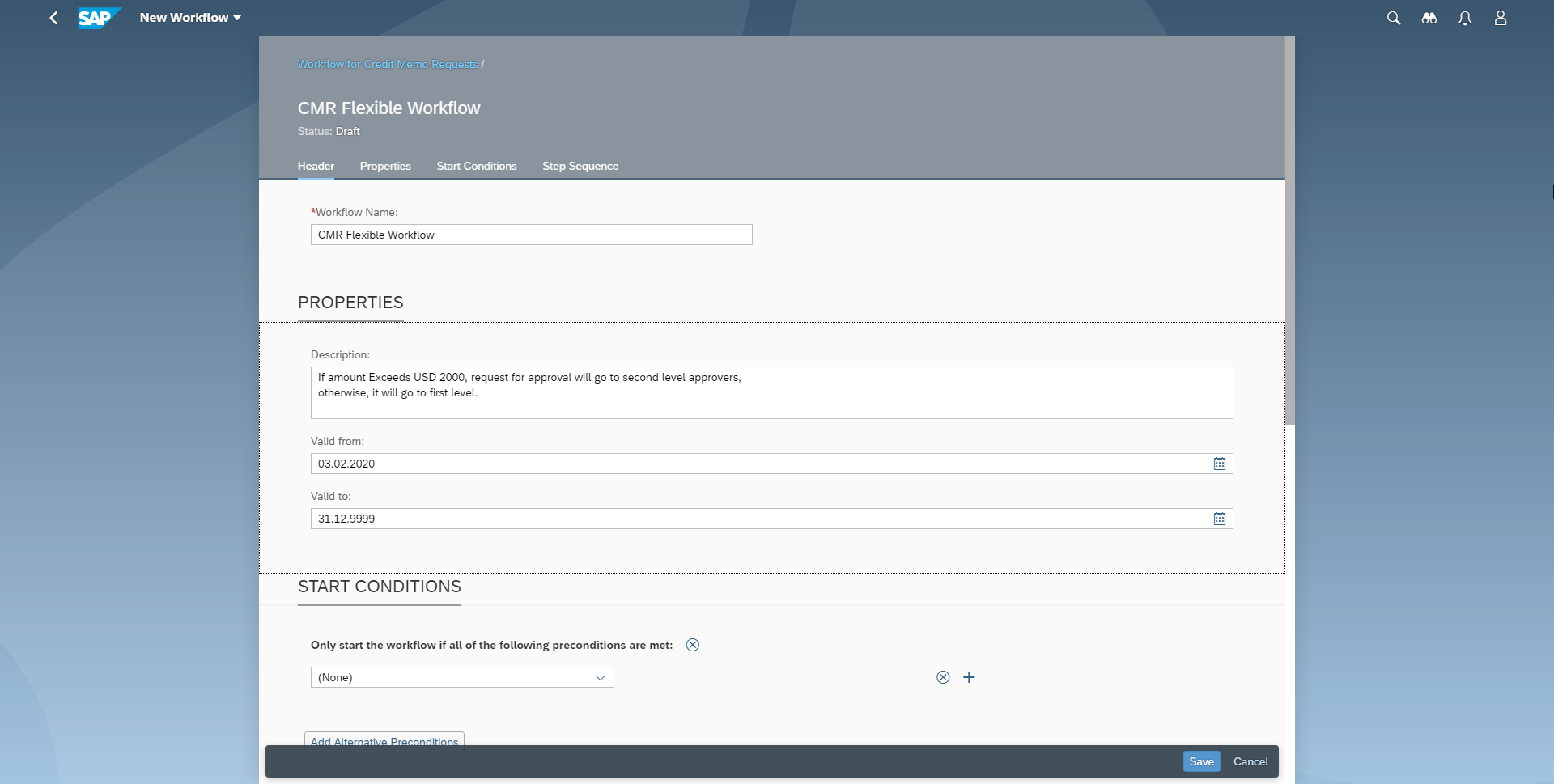Switch to the Start Conditions tab

tap(477, 166)
